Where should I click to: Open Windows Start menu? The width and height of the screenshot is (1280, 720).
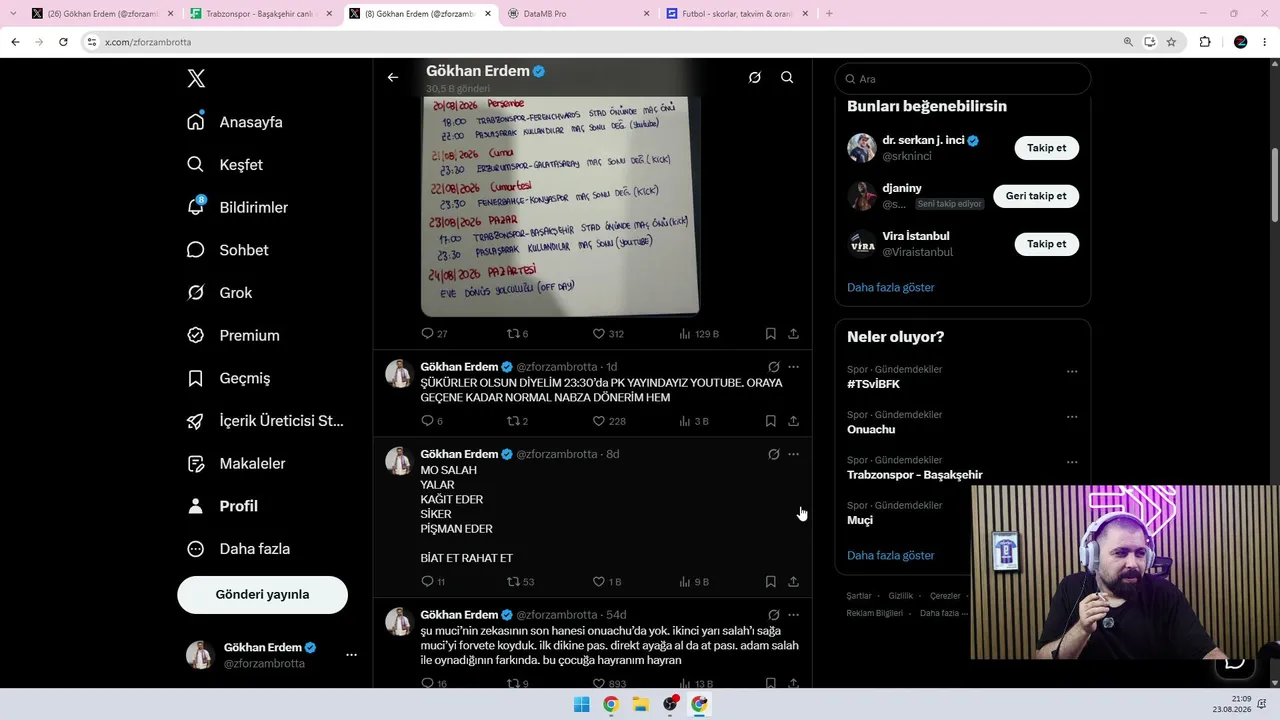tap(581, 705)
